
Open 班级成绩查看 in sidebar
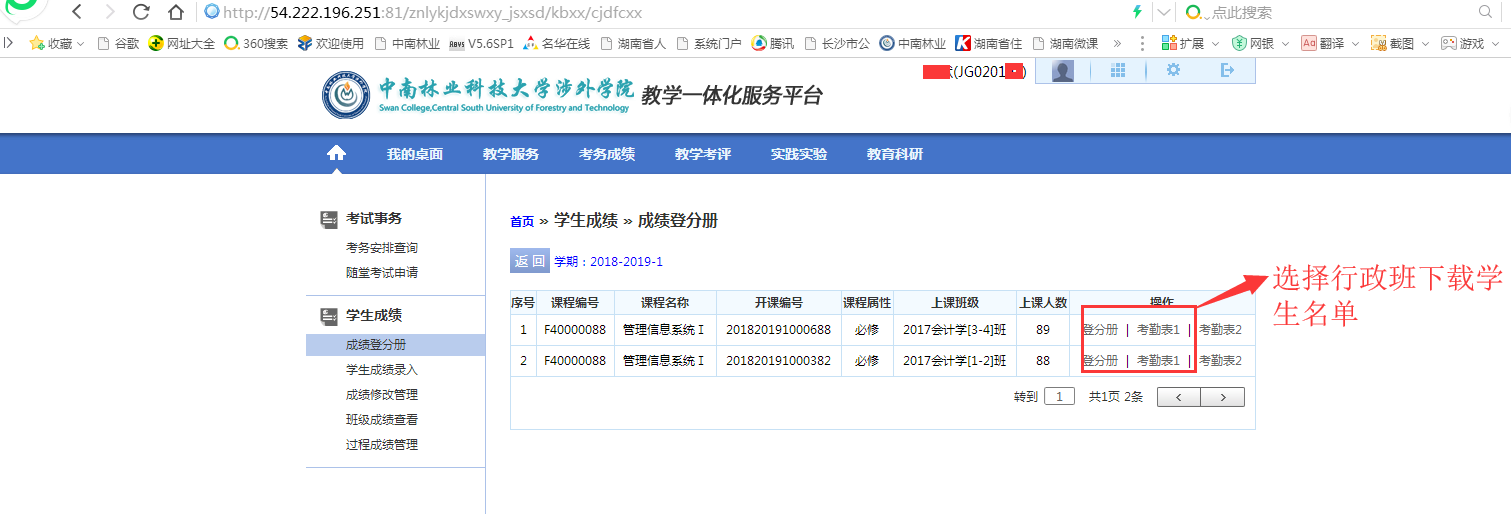tap(382, 420)
